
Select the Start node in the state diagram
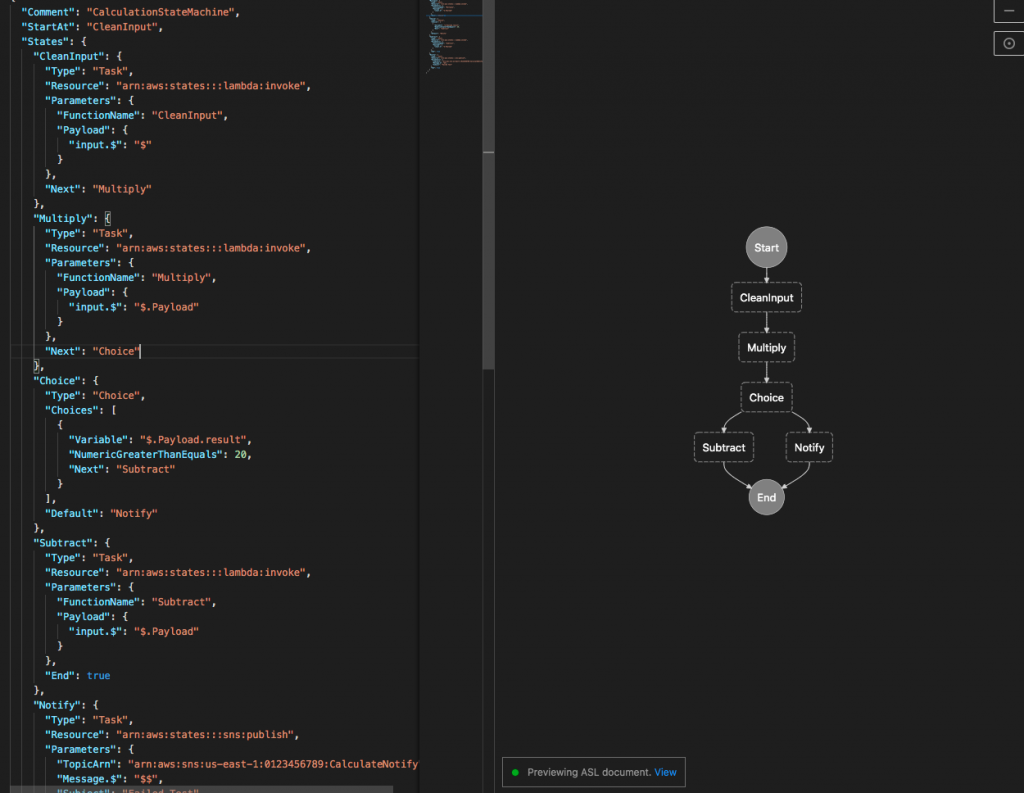[766, 247]
